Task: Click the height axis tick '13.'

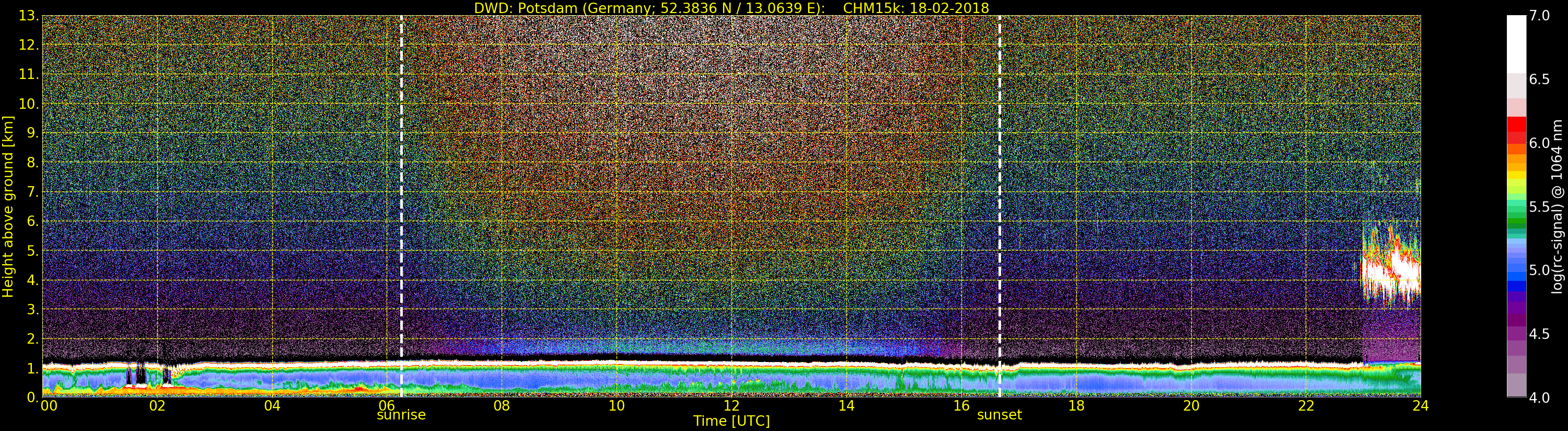Action: point(29,16)
